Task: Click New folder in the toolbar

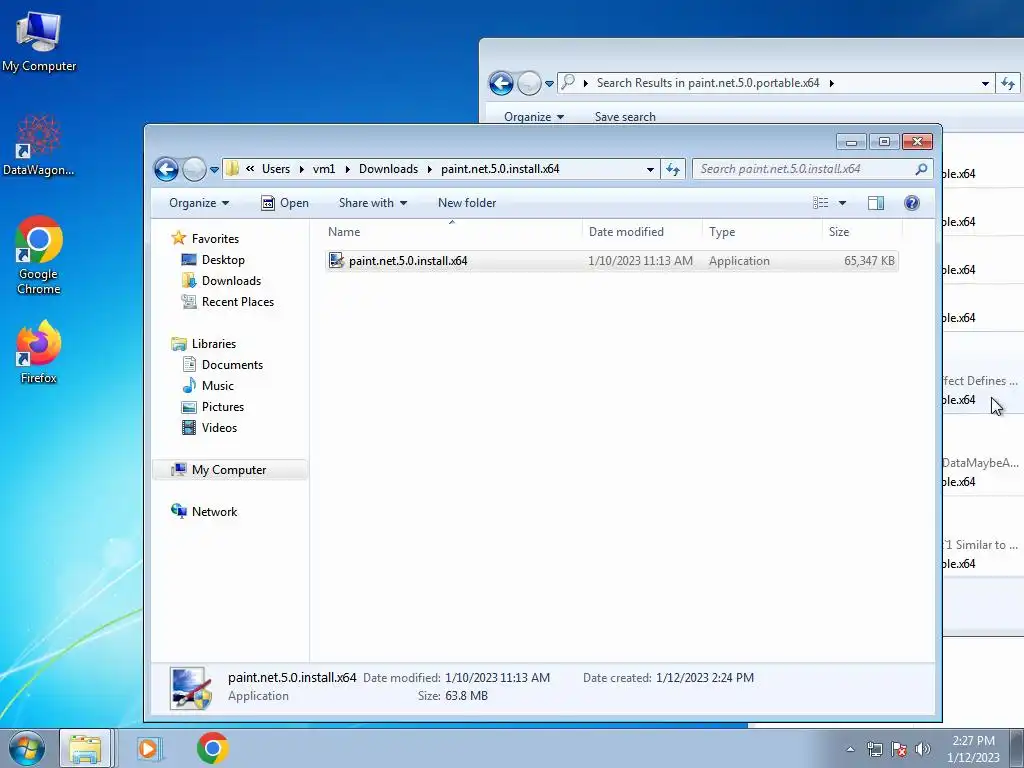Action: (x=467, y=203)
